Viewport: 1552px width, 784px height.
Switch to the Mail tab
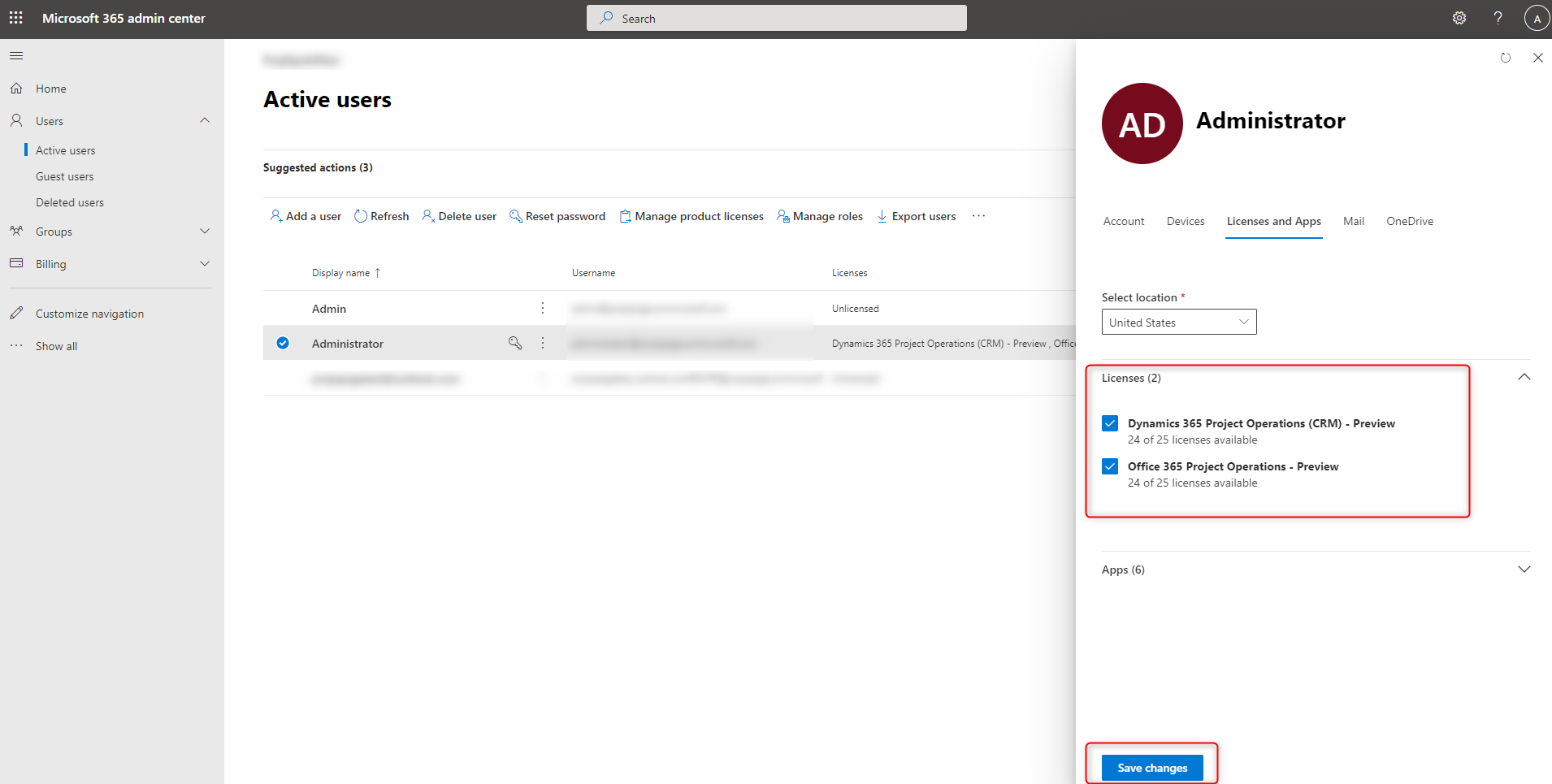pyautogui.click(x=1354, y=221)
